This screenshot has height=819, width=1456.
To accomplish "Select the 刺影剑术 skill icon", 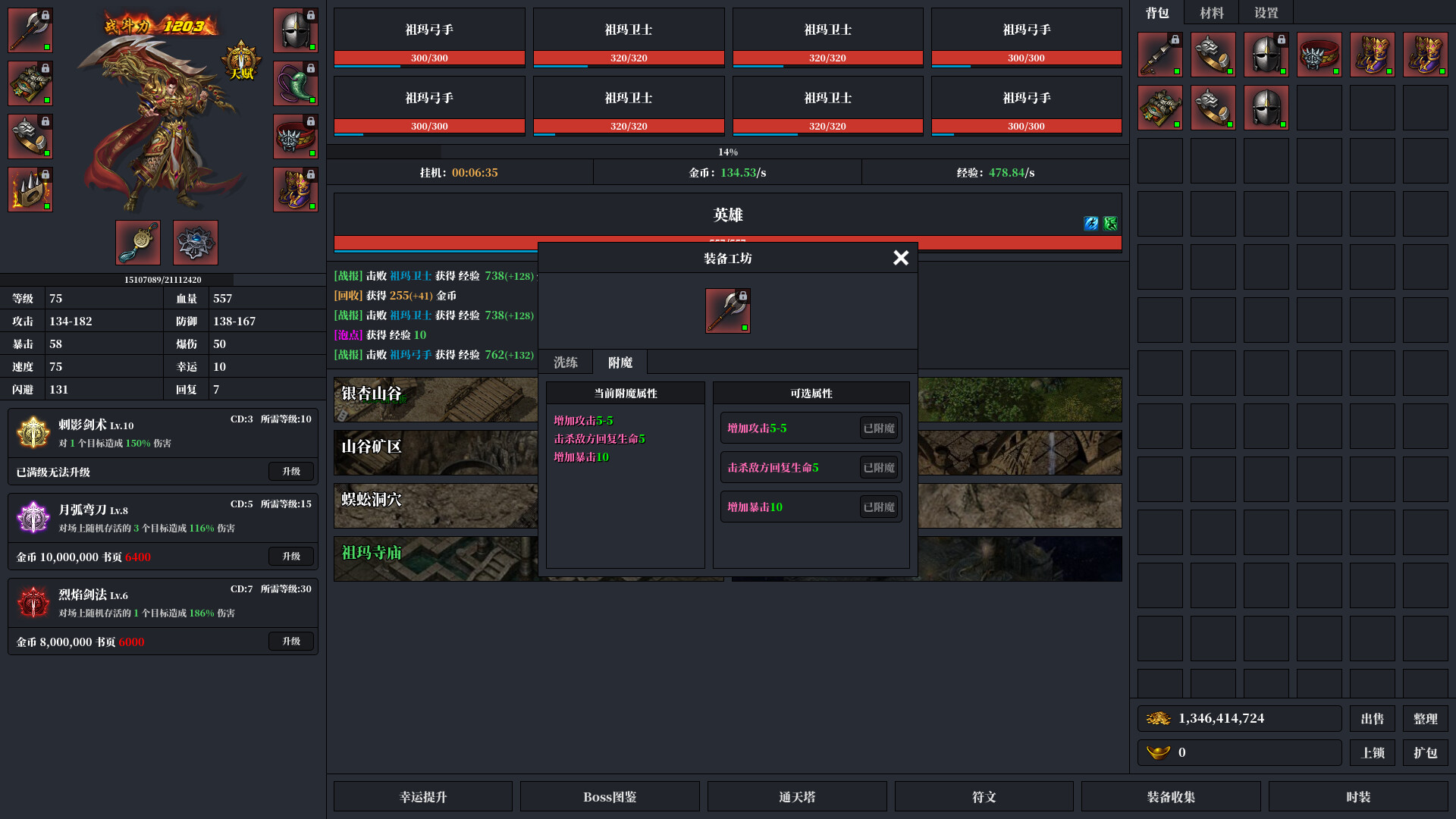I will click(32, 432).
